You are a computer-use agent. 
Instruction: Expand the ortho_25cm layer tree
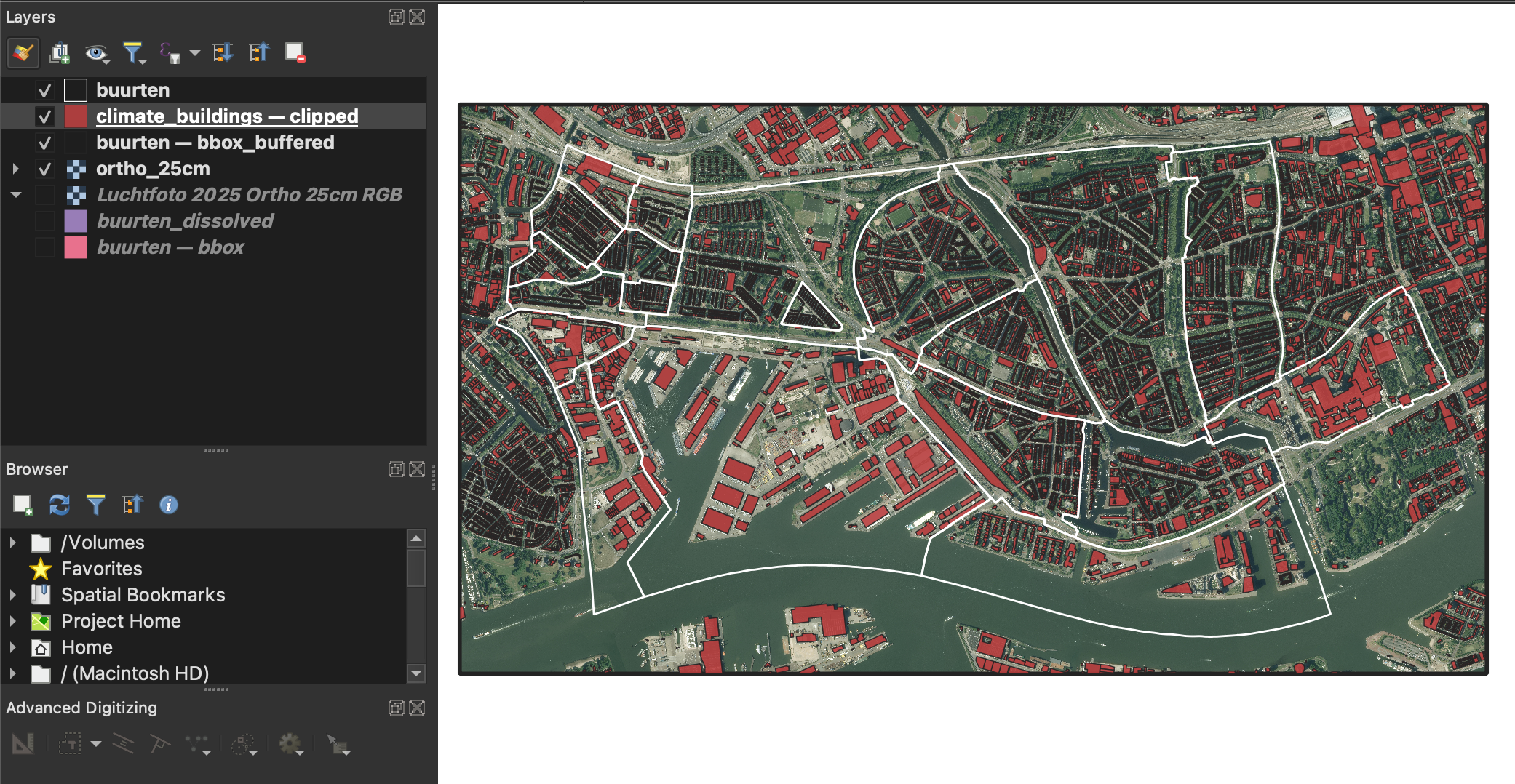point(15,169)
